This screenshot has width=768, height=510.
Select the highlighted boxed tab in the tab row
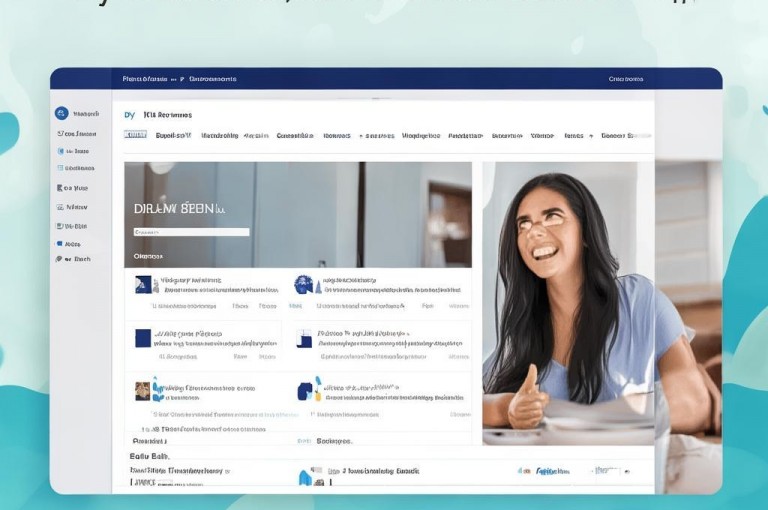(135, 135)
